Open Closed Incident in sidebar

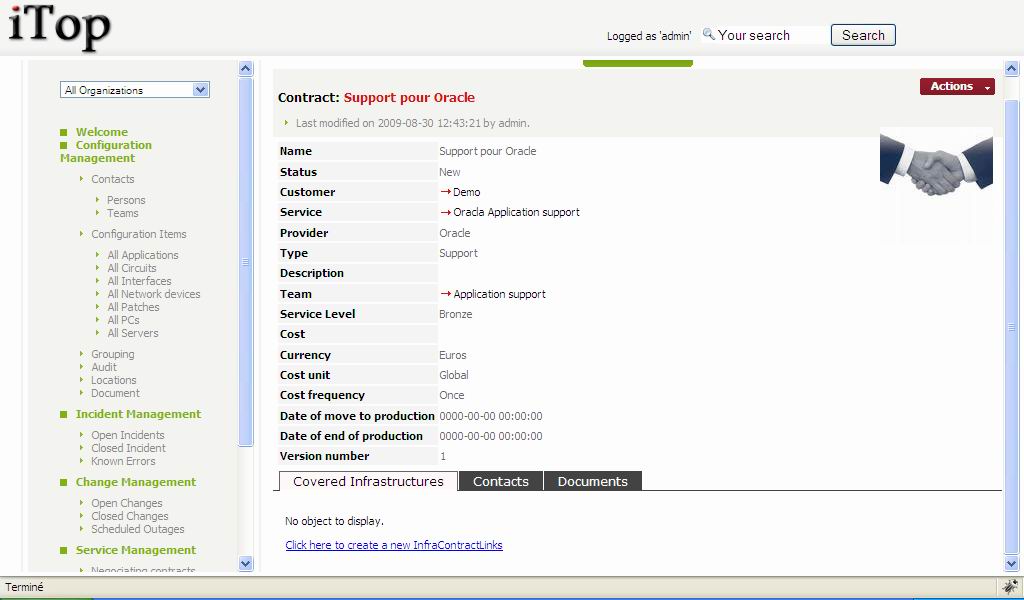(128, 448)
